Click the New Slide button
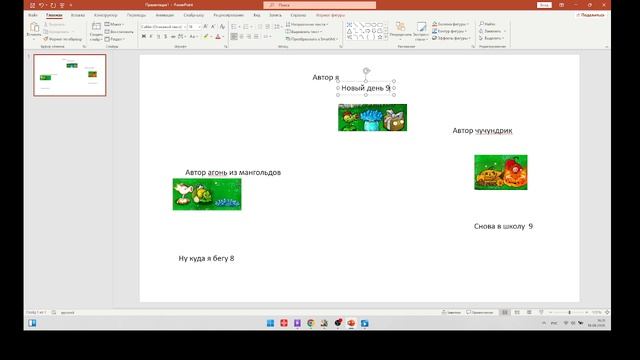The image size is (640, 360). (x=96, y=31)
